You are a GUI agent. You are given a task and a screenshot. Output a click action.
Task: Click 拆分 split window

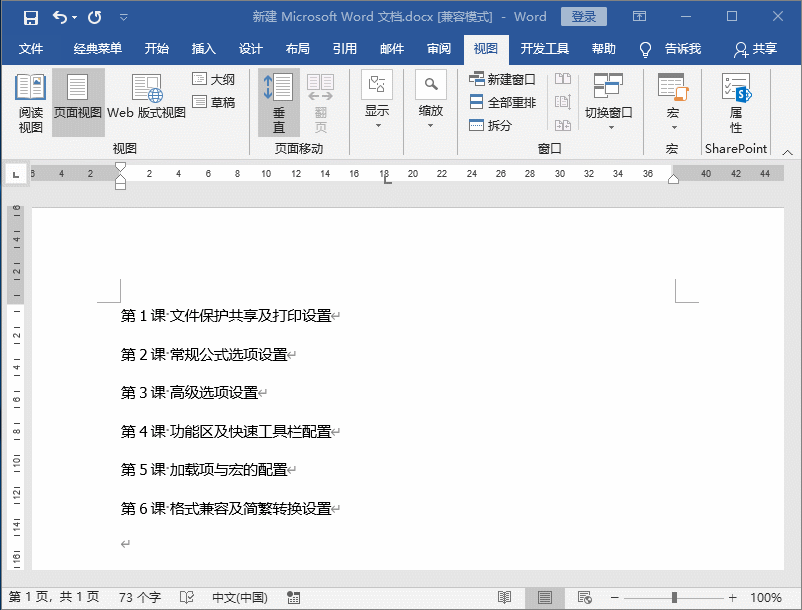pos(490,125)
